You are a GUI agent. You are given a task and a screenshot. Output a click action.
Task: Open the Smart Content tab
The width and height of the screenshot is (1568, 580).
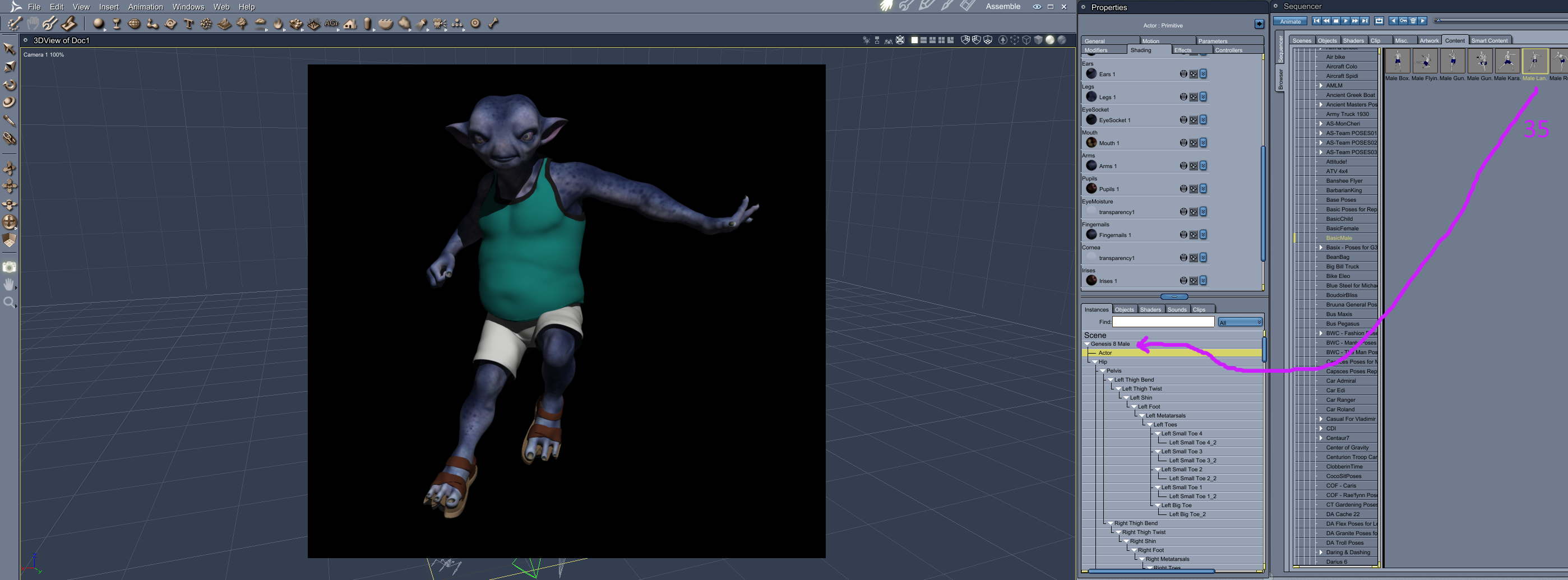pos(1490,41)
